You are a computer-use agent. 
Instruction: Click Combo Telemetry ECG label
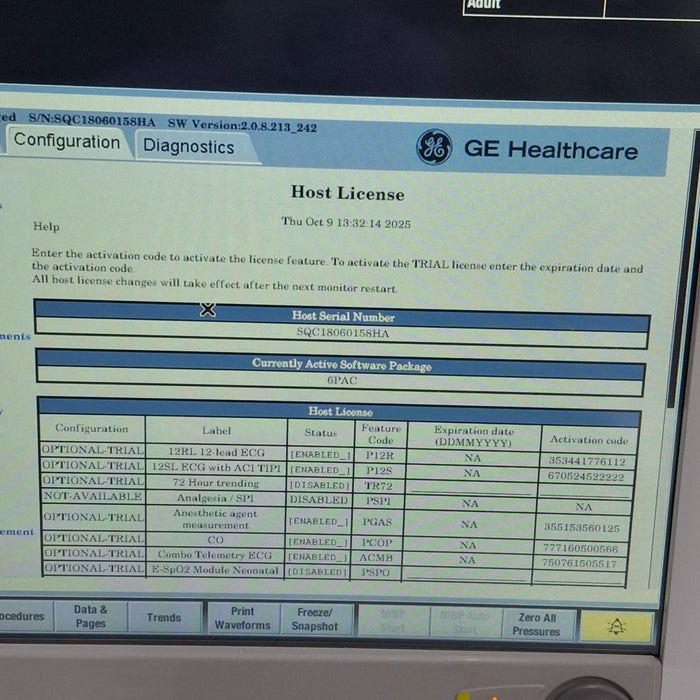215,555
